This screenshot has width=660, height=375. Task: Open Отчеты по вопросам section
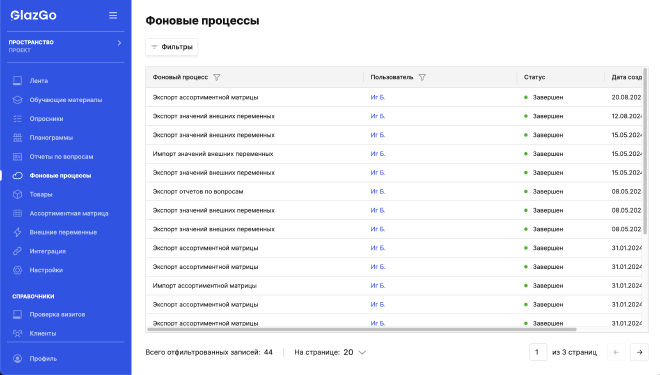[x=61, y=157]
